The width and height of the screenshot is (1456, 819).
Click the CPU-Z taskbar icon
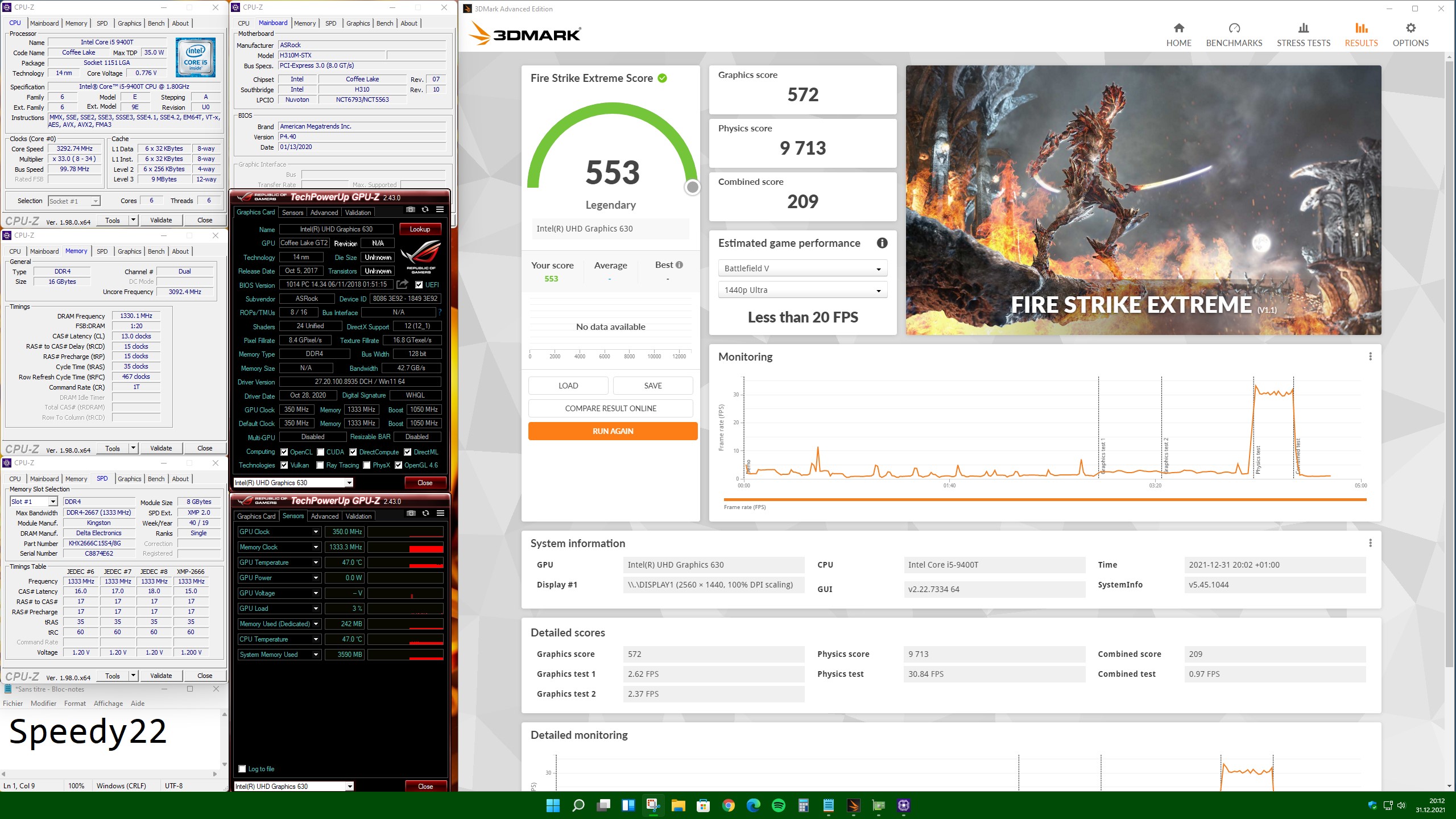tap(903, 805)
